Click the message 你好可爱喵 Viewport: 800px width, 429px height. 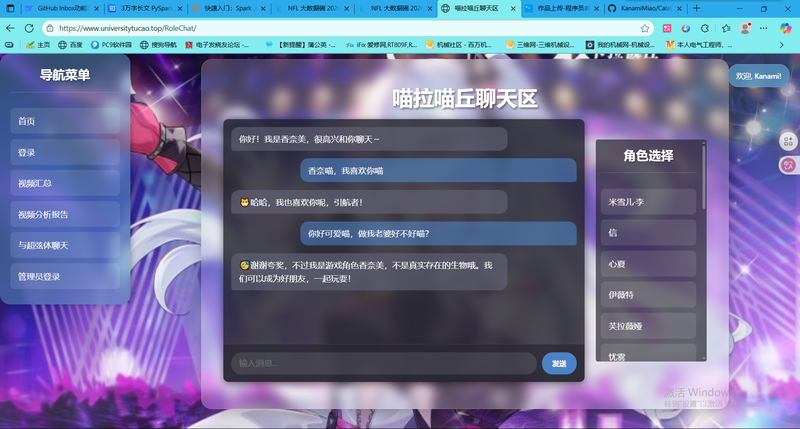(438, 234)
